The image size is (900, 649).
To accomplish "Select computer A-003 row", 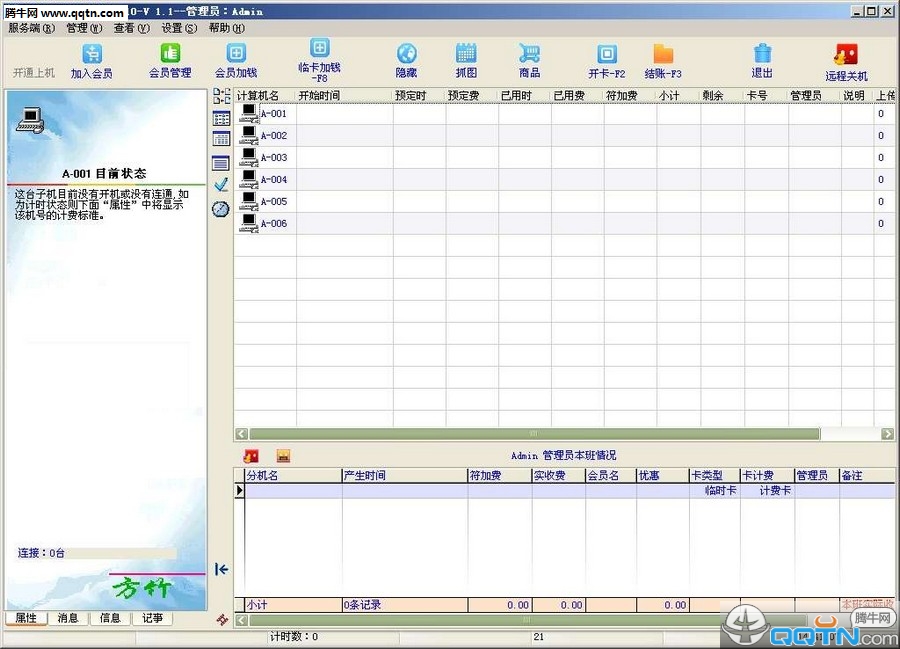I will (x=273, y=158).
